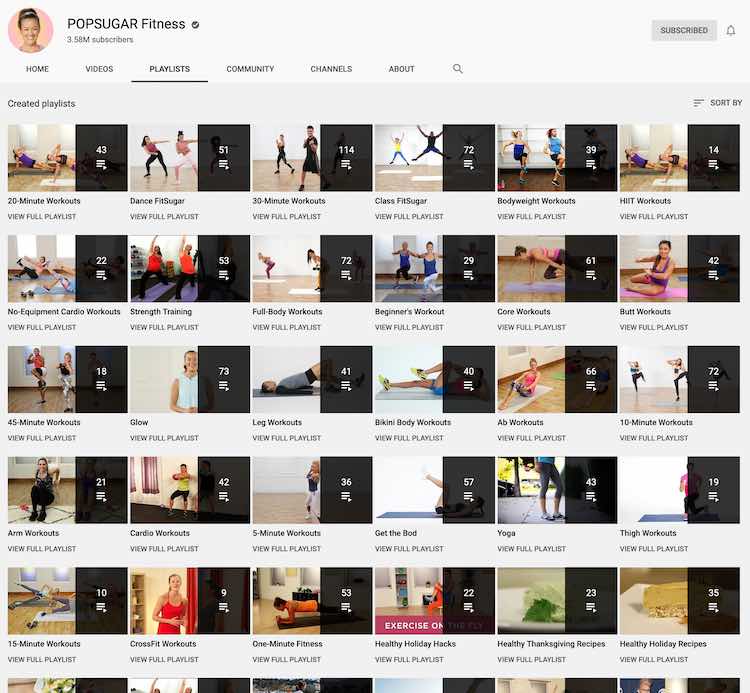Image resolution: width=750 pixels, height=693 pixels.
Task: Open the Beginner's Workout playlist thumbnail
Action: [435, 268]
